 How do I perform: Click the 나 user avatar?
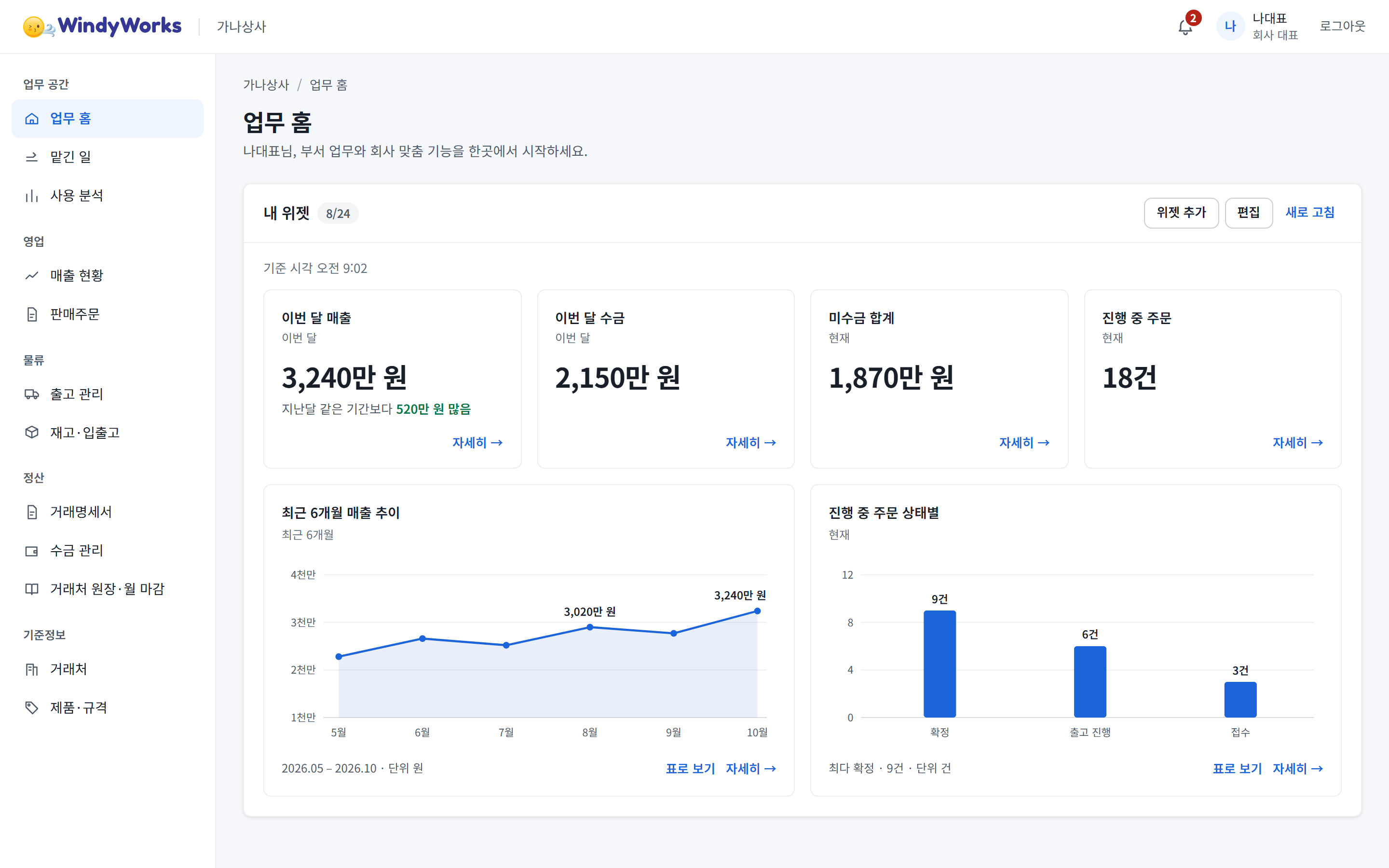point(1230,27)
